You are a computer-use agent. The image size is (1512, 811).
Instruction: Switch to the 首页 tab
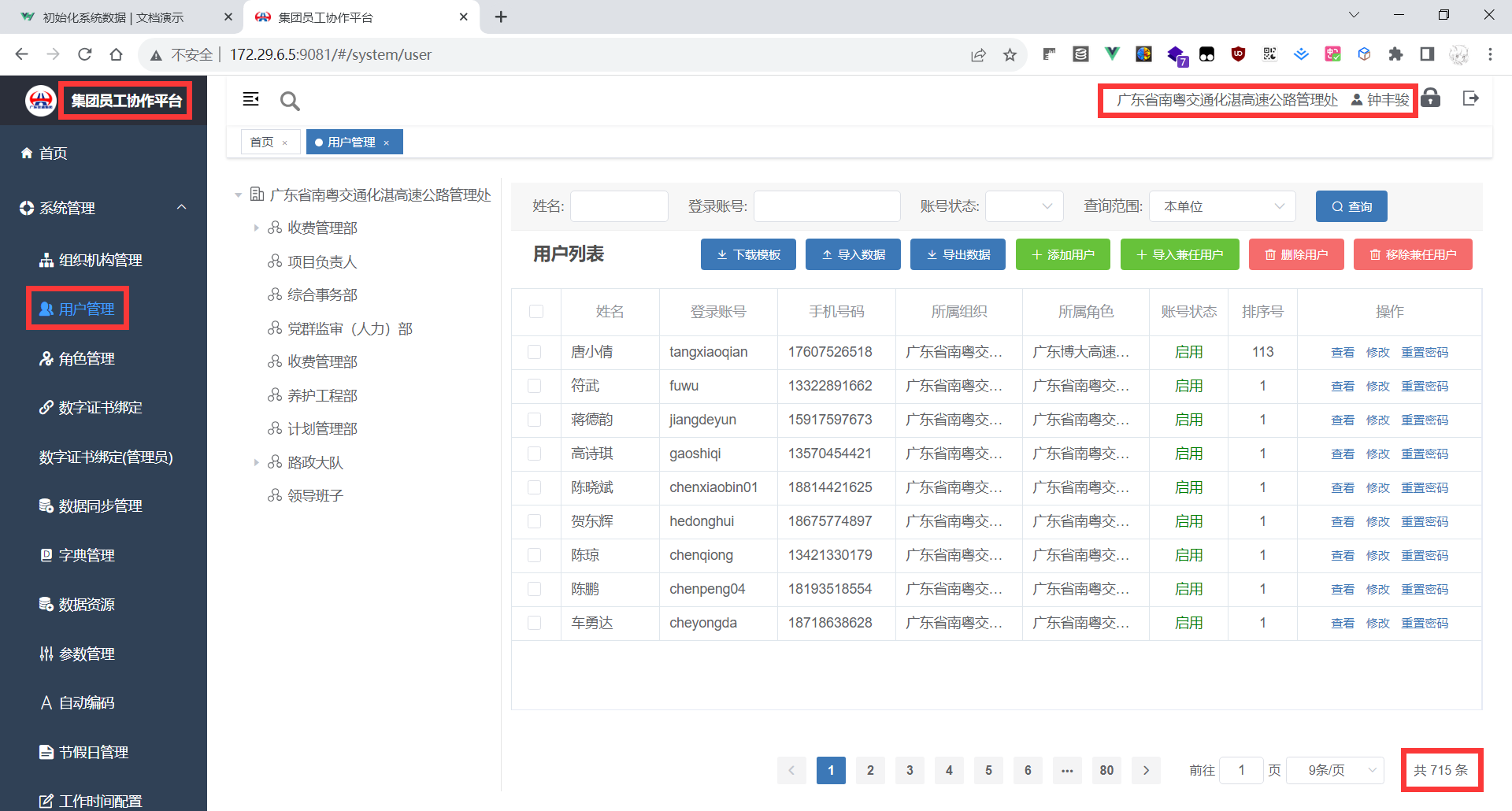pos(261,143)
